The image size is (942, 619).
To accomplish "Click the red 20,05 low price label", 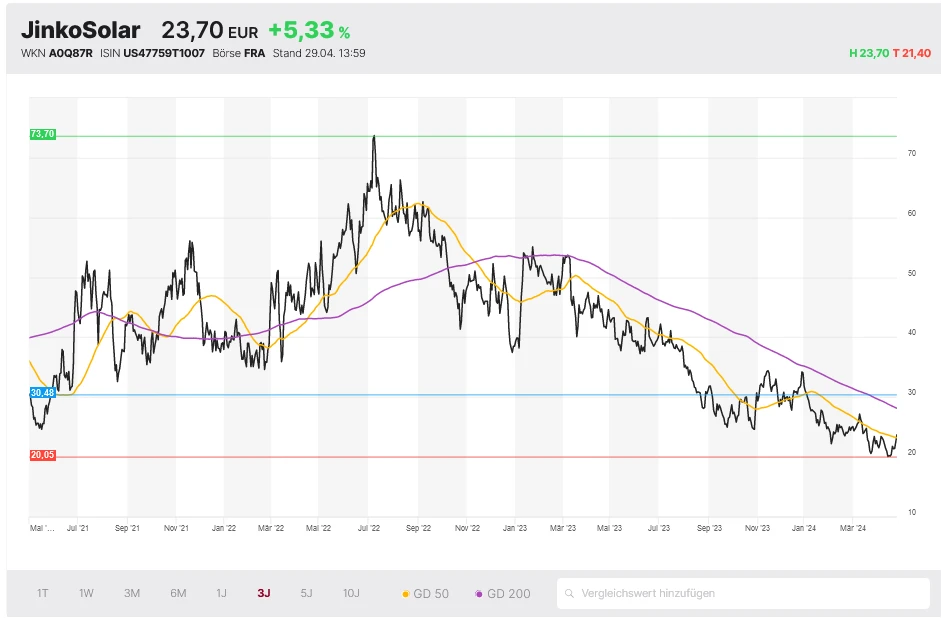I will point(43,454).
